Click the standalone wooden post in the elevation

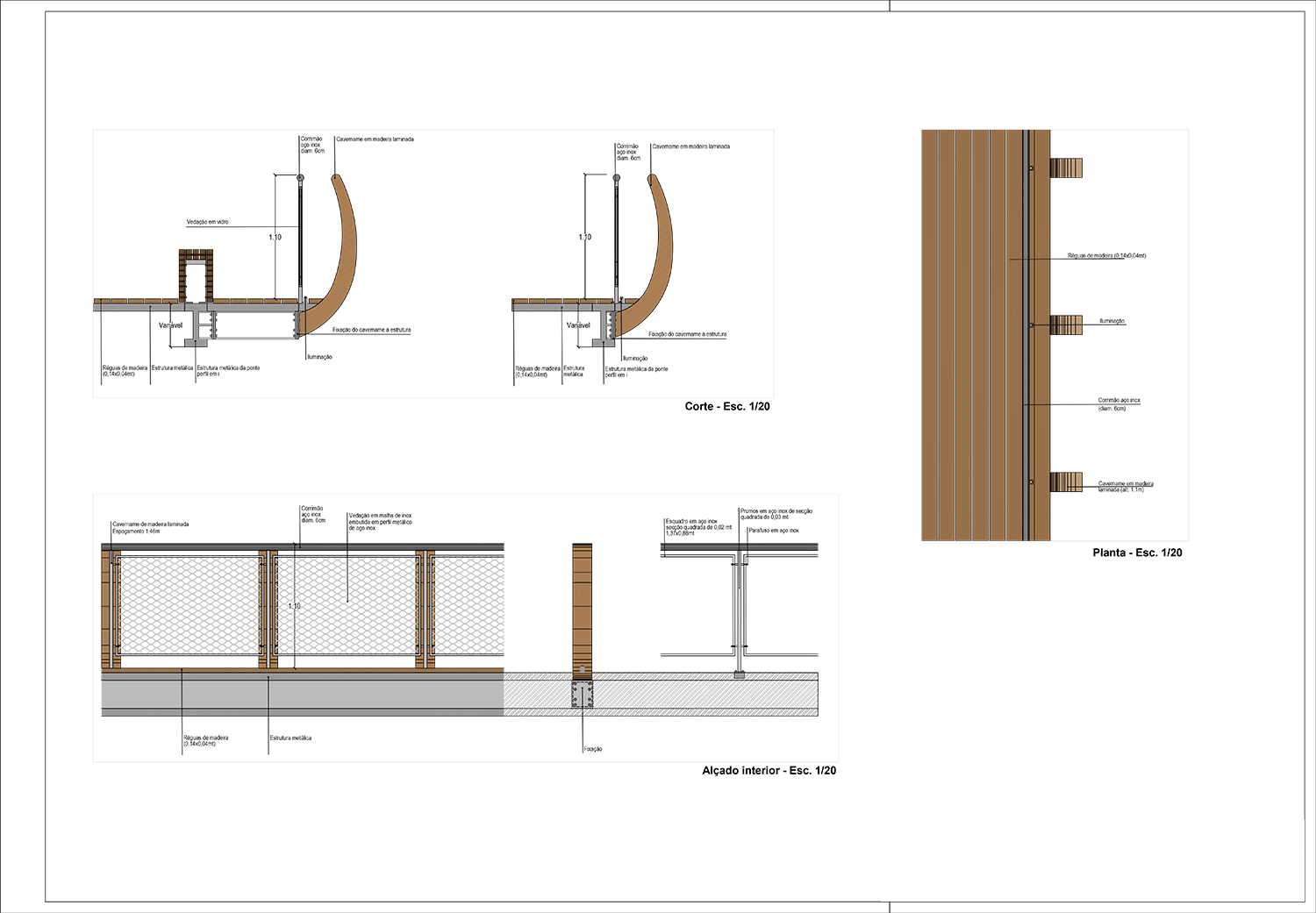click(582, 610)
